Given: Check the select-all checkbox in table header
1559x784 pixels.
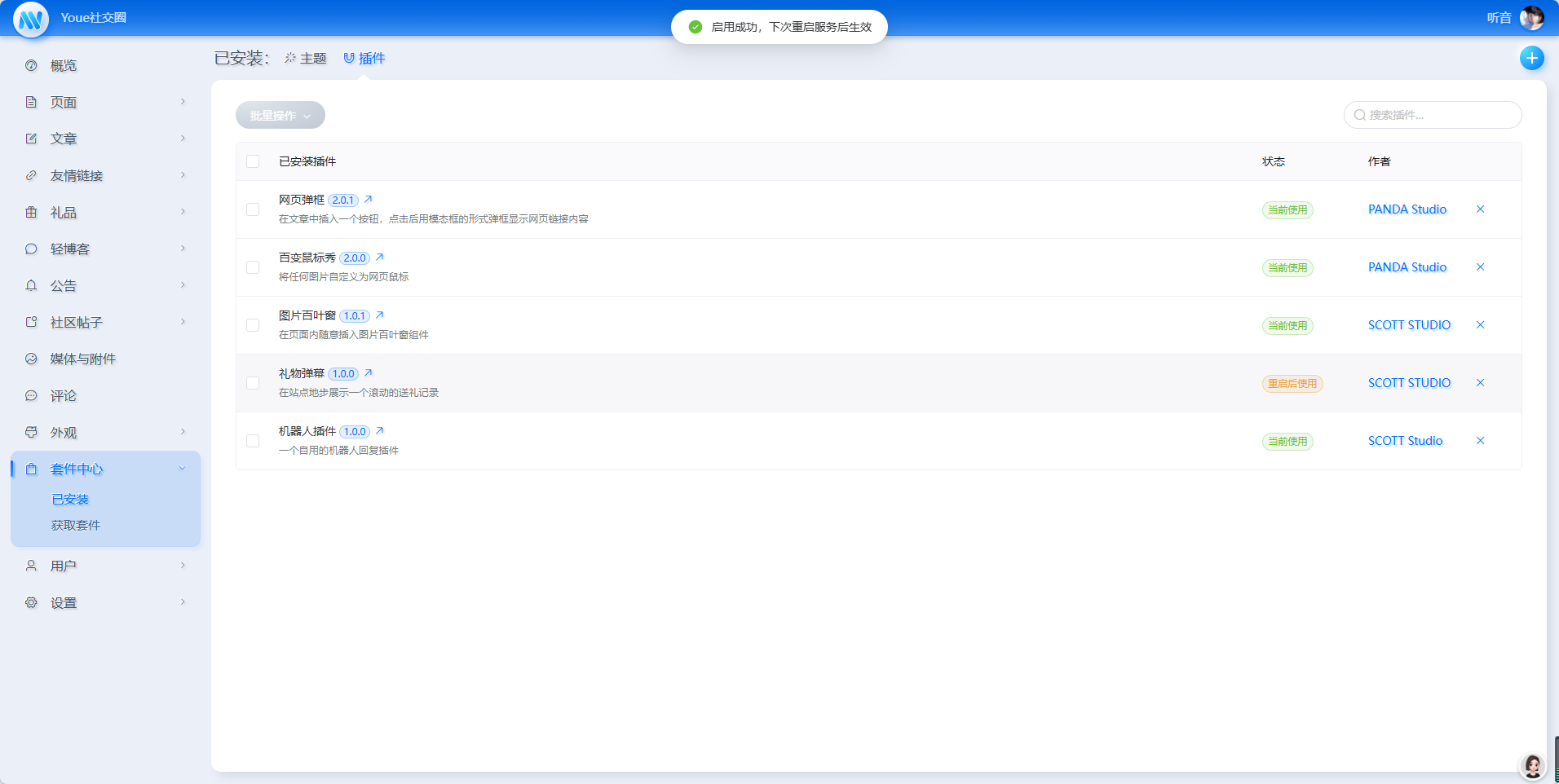Looking at the screenshot, I should click(x=253, y=161).
